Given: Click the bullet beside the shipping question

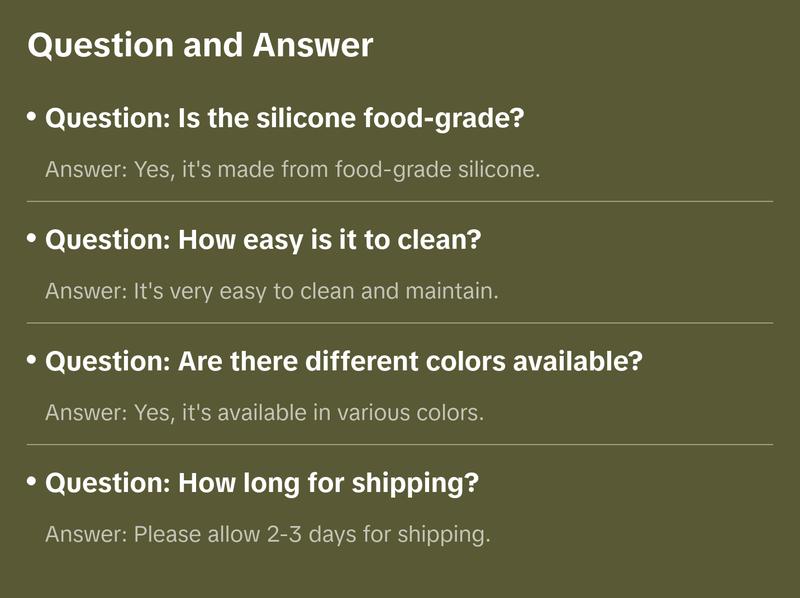Looking at the screenshot, I should (32, 482).
